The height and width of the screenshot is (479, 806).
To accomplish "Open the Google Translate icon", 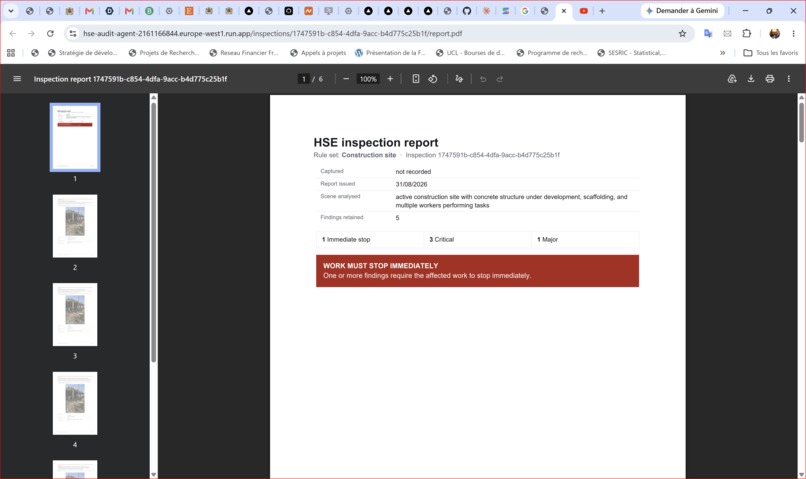I will point(708,33).
